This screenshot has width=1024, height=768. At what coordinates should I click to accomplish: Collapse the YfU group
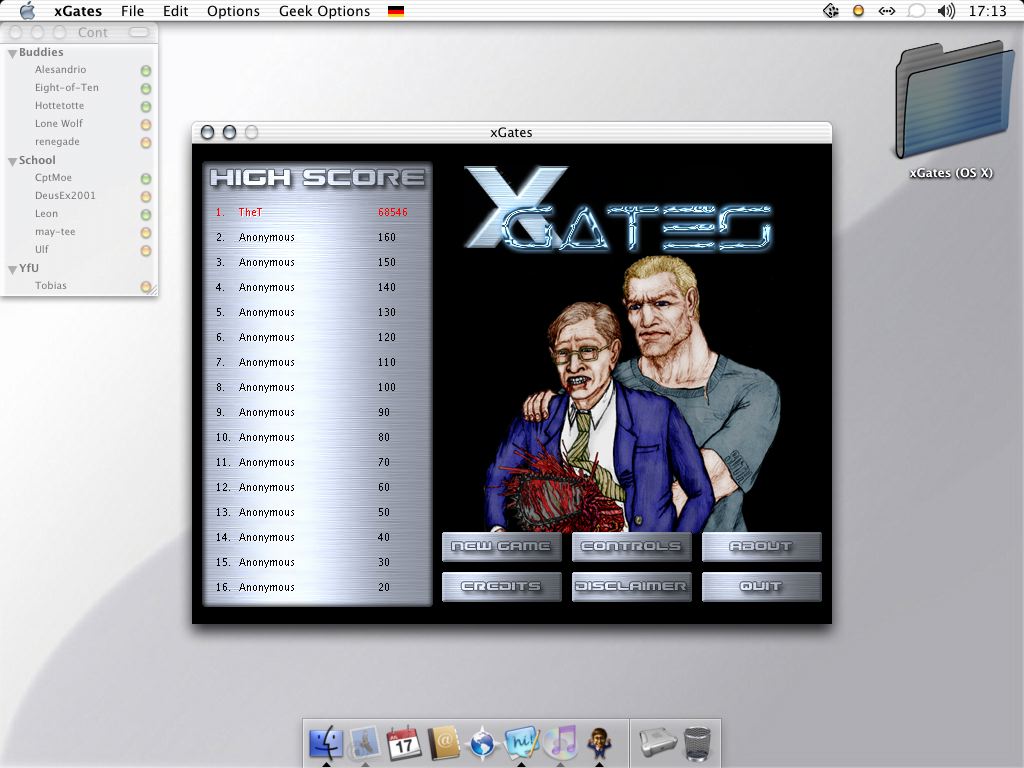(12, 269)
